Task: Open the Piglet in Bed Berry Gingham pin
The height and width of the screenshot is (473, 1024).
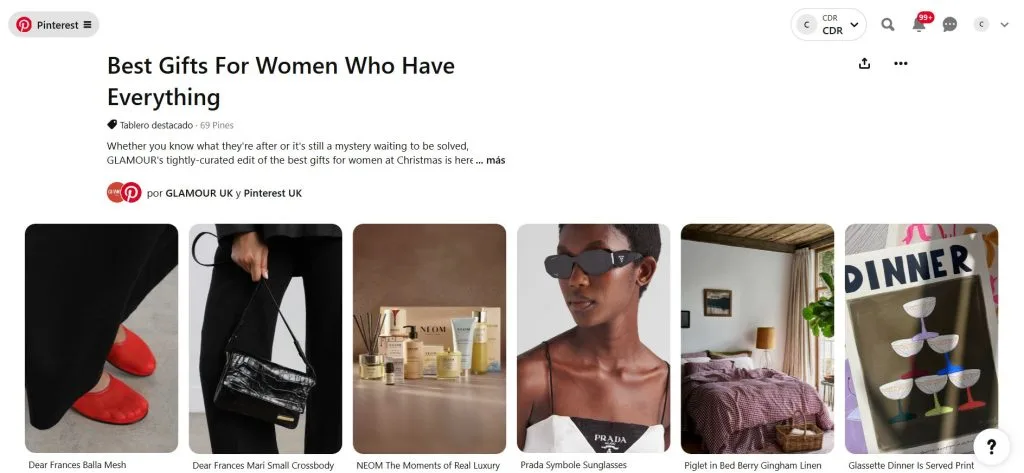Action: (758, 338)
